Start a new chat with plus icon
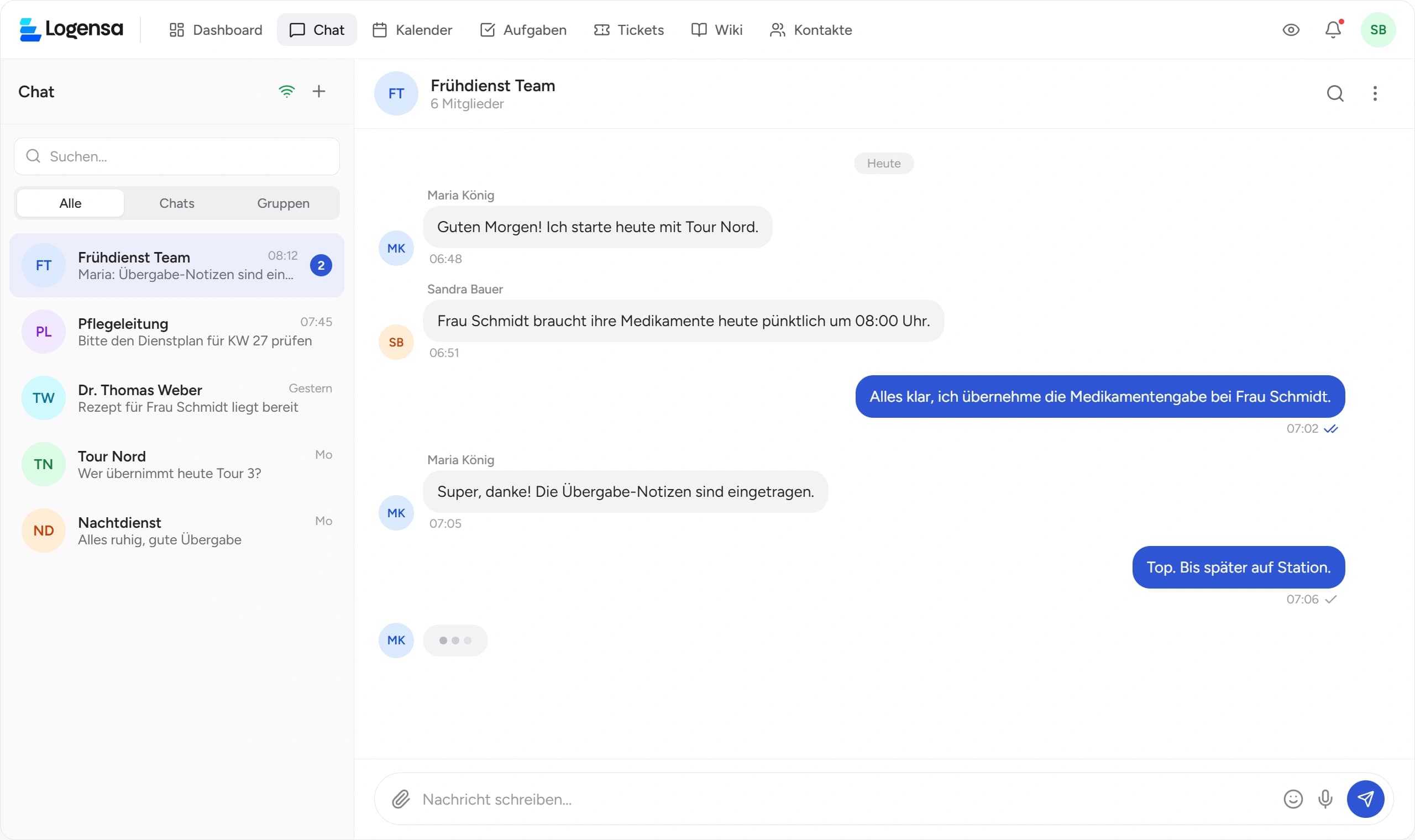 point(319,91)
